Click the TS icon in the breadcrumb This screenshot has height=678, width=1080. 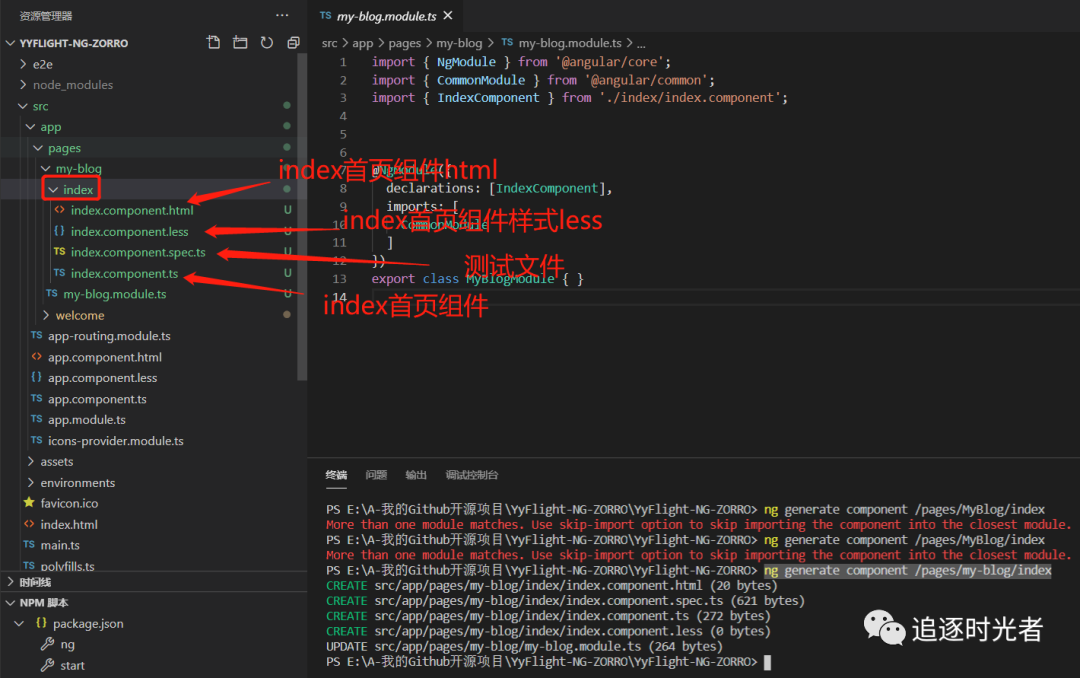(507, 42)
